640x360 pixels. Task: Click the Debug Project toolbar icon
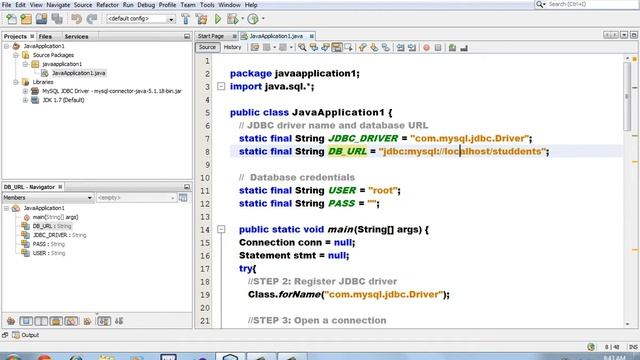pyautogui.click(x=232, y=19)
